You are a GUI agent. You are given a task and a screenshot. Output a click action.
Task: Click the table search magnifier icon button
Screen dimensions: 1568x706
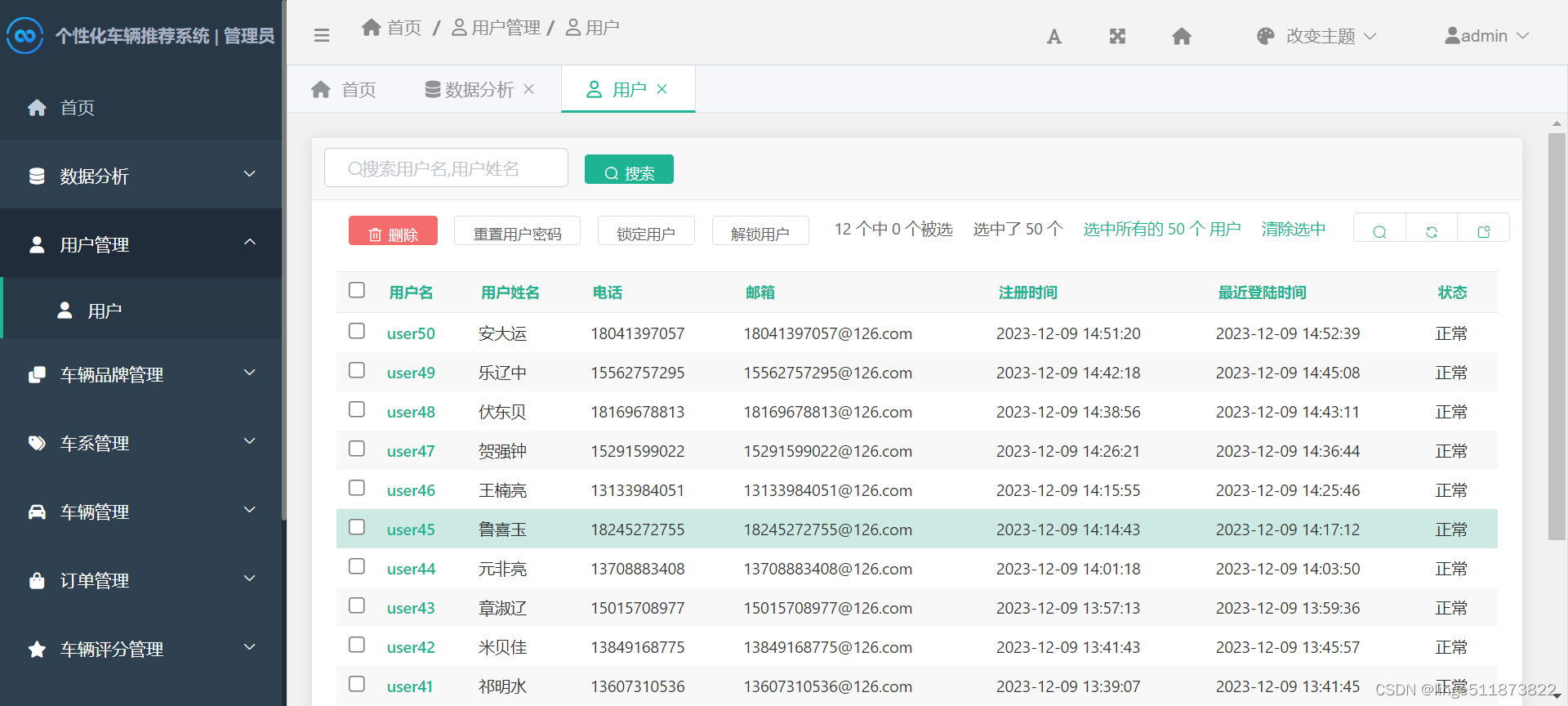click(1379, 228)
